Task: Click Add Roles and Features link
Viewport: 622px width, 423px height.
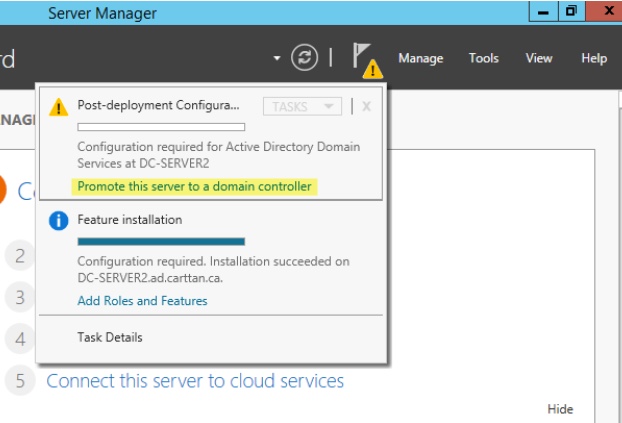Action: point(142,301)
